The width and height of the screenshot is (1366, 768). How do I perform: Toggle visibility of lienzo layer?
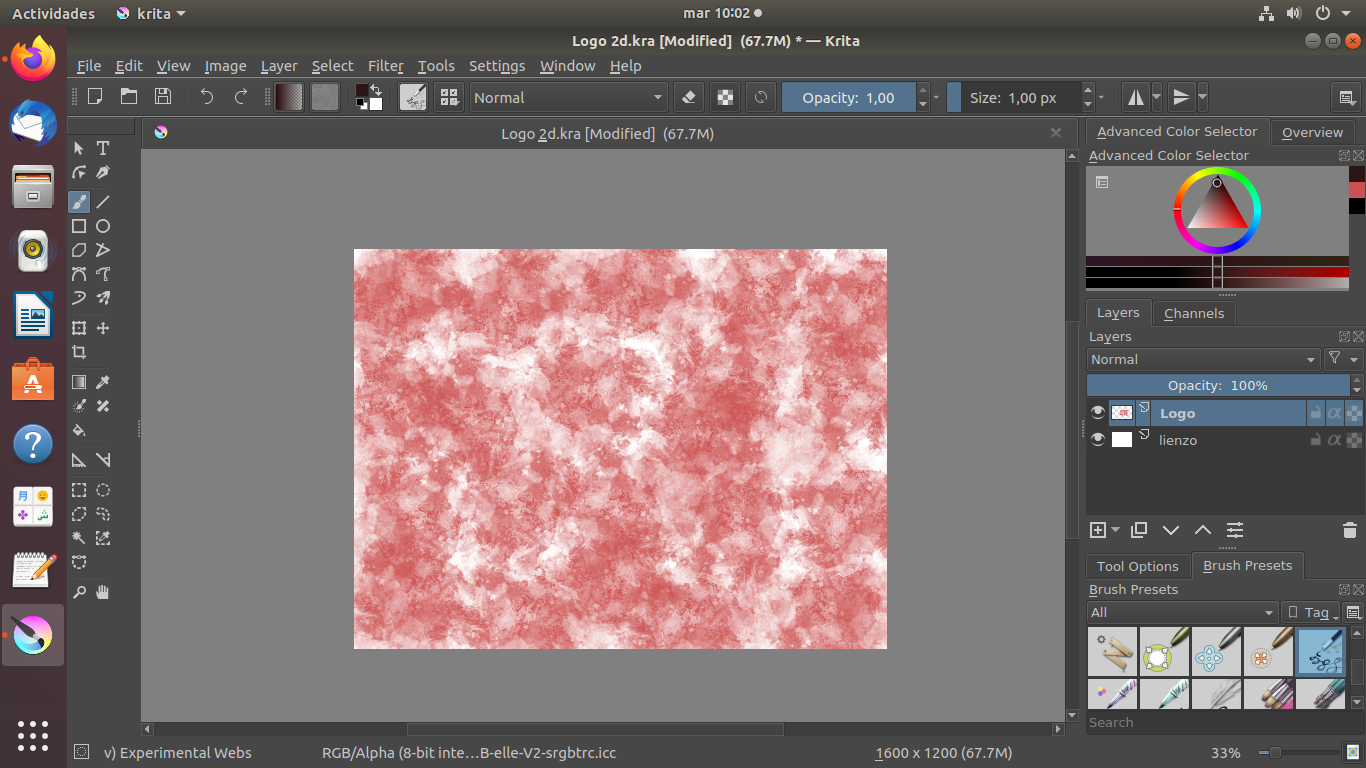(x=1098, y=440)
